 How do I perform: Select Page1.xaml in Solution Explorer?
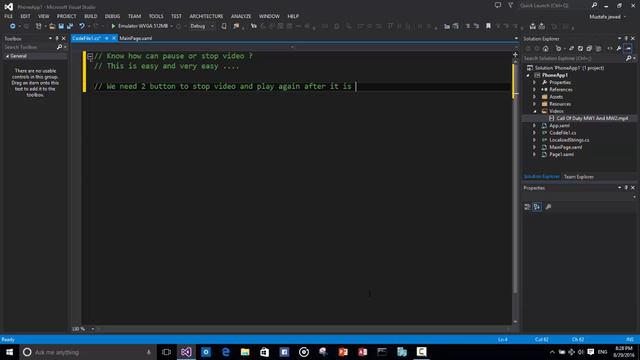561,154
